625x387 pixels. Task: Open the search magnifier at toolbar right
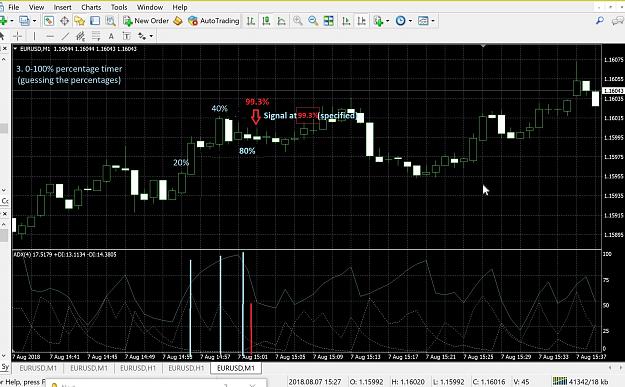point(599,21)
